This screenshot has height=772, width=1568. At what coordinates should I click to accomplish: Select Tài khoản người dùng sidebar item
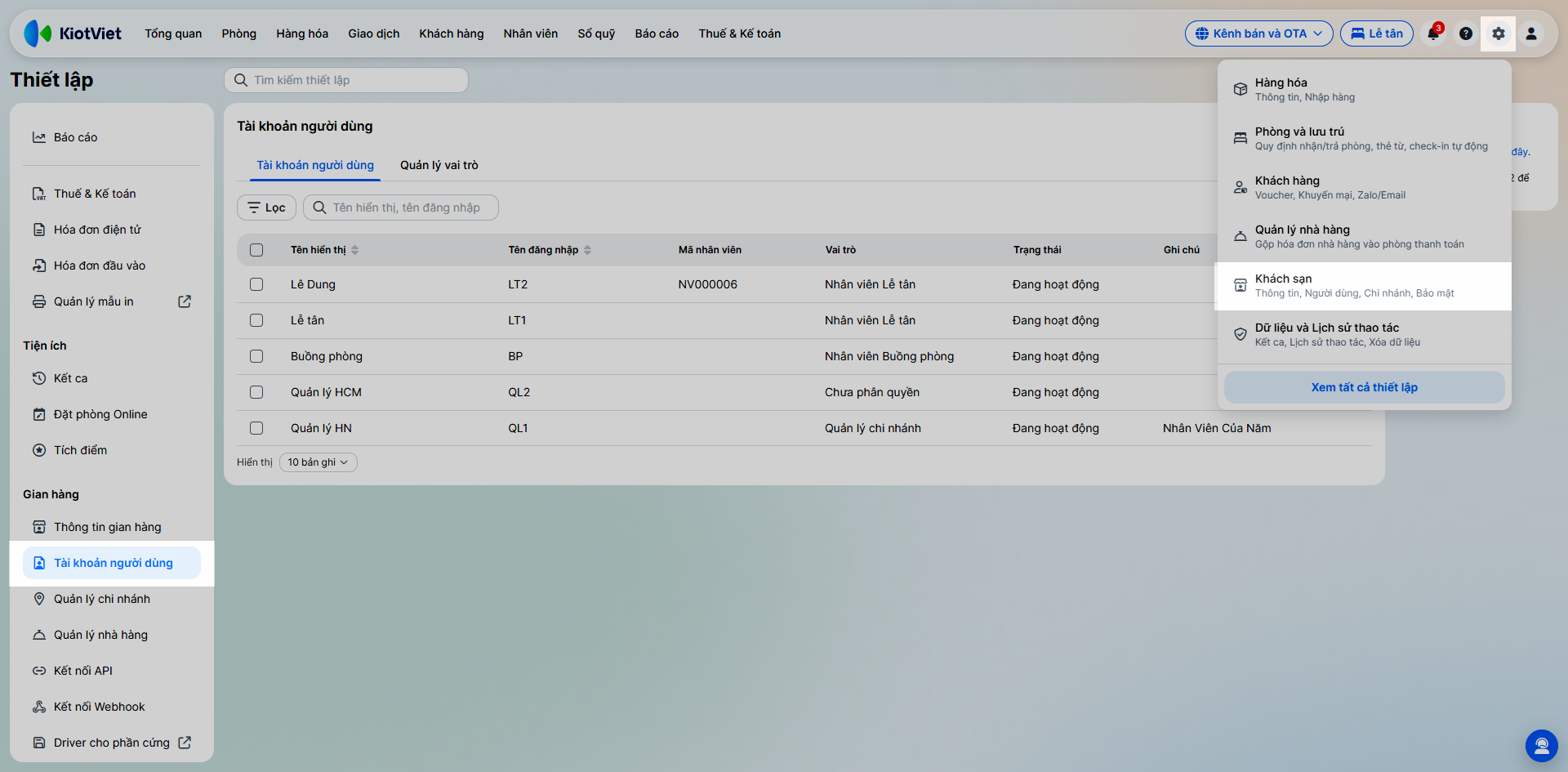pos(112,563)
